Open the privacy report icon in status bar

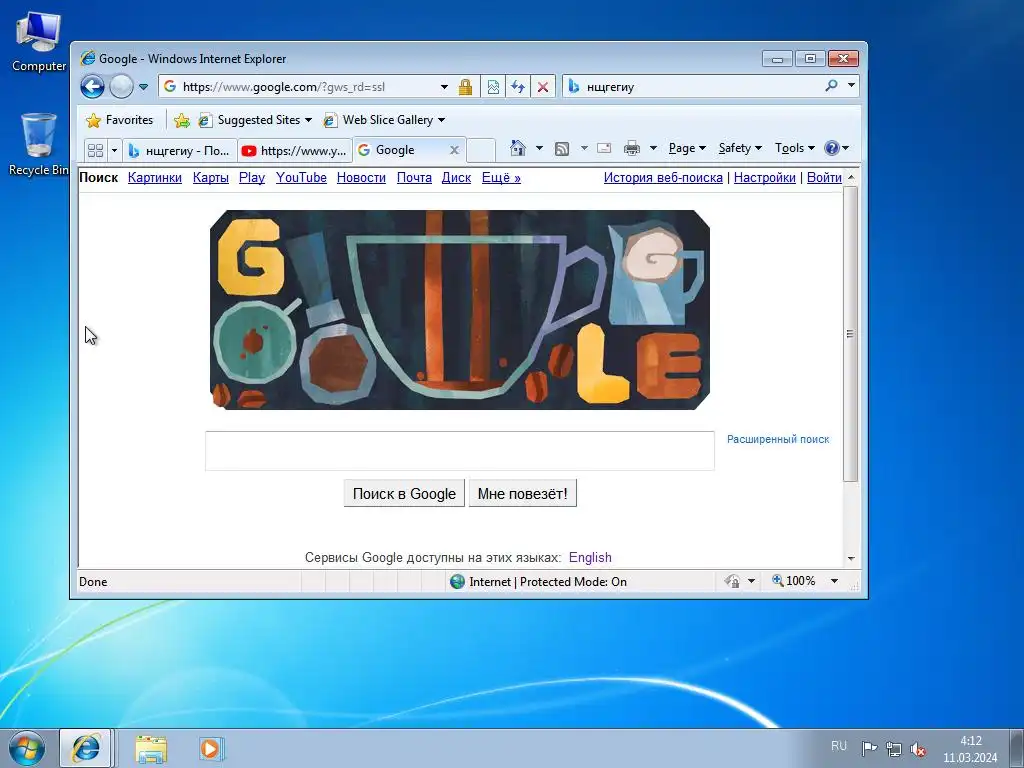[732, 581]
